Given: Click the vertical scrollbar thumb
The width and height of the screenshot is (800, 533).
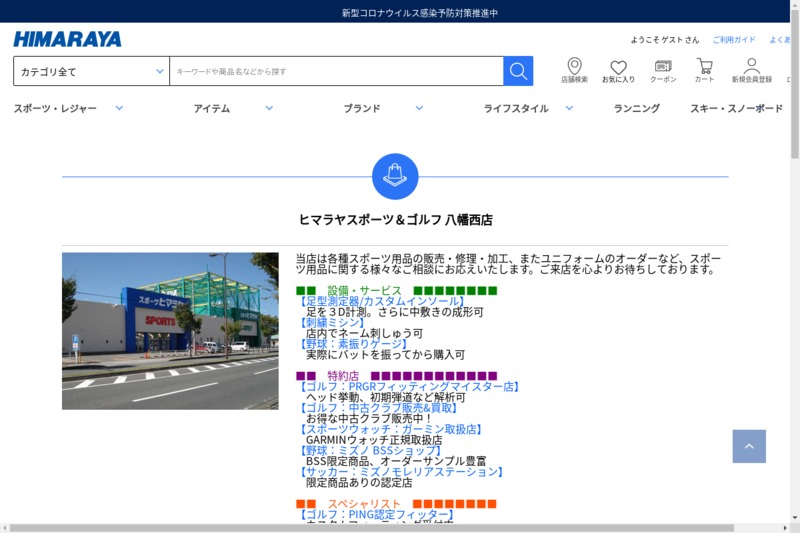Looking at the screenshot, I should [x=795, y=82].
